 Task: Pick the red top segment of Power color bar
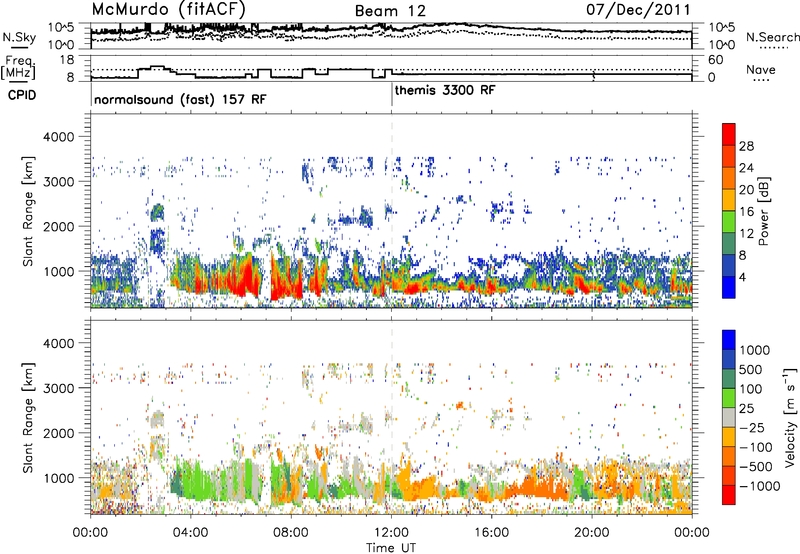[x=729, y=135]
